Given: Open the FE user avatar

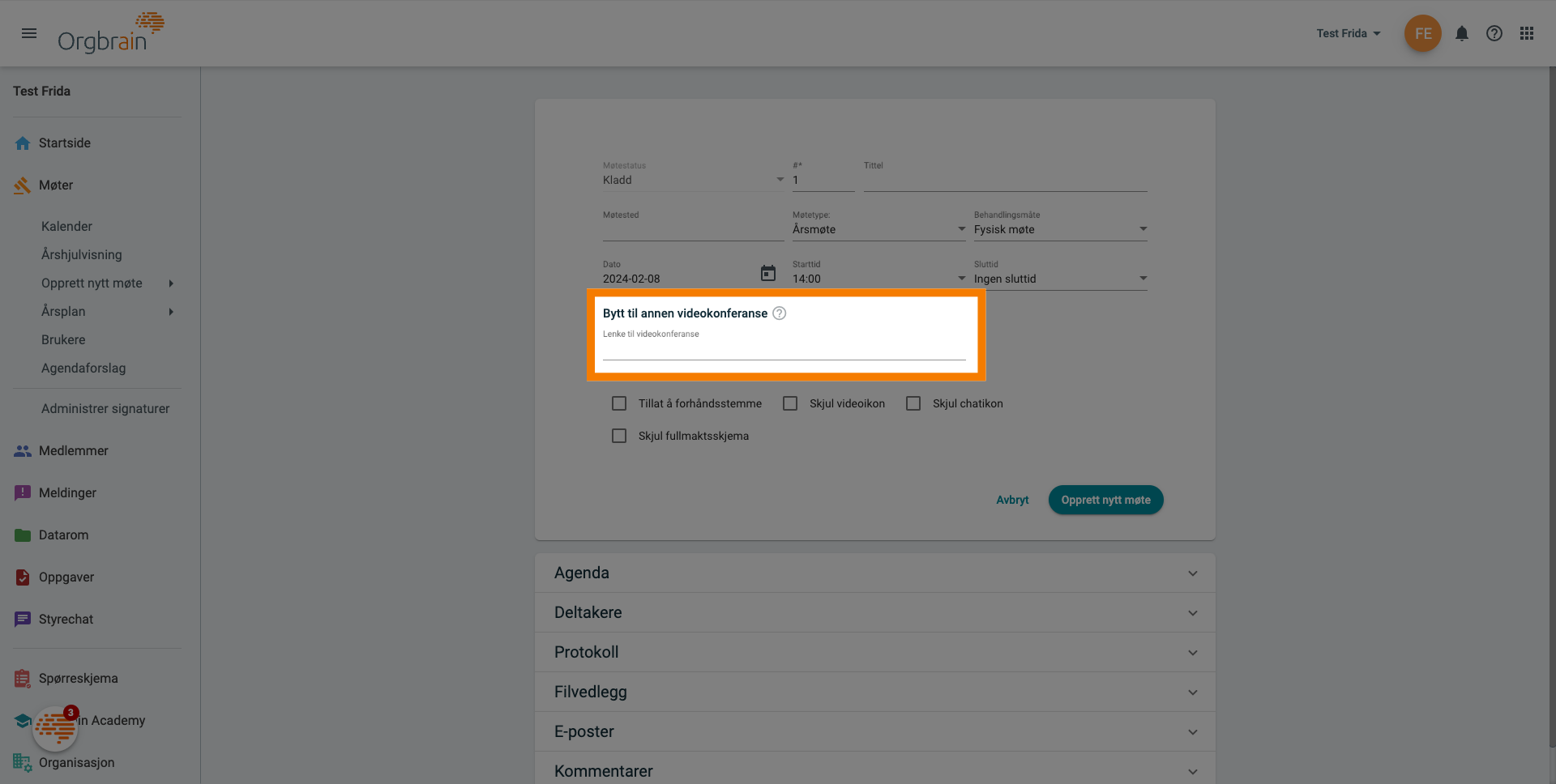Looking at the screenshot, I should 1422,33.
